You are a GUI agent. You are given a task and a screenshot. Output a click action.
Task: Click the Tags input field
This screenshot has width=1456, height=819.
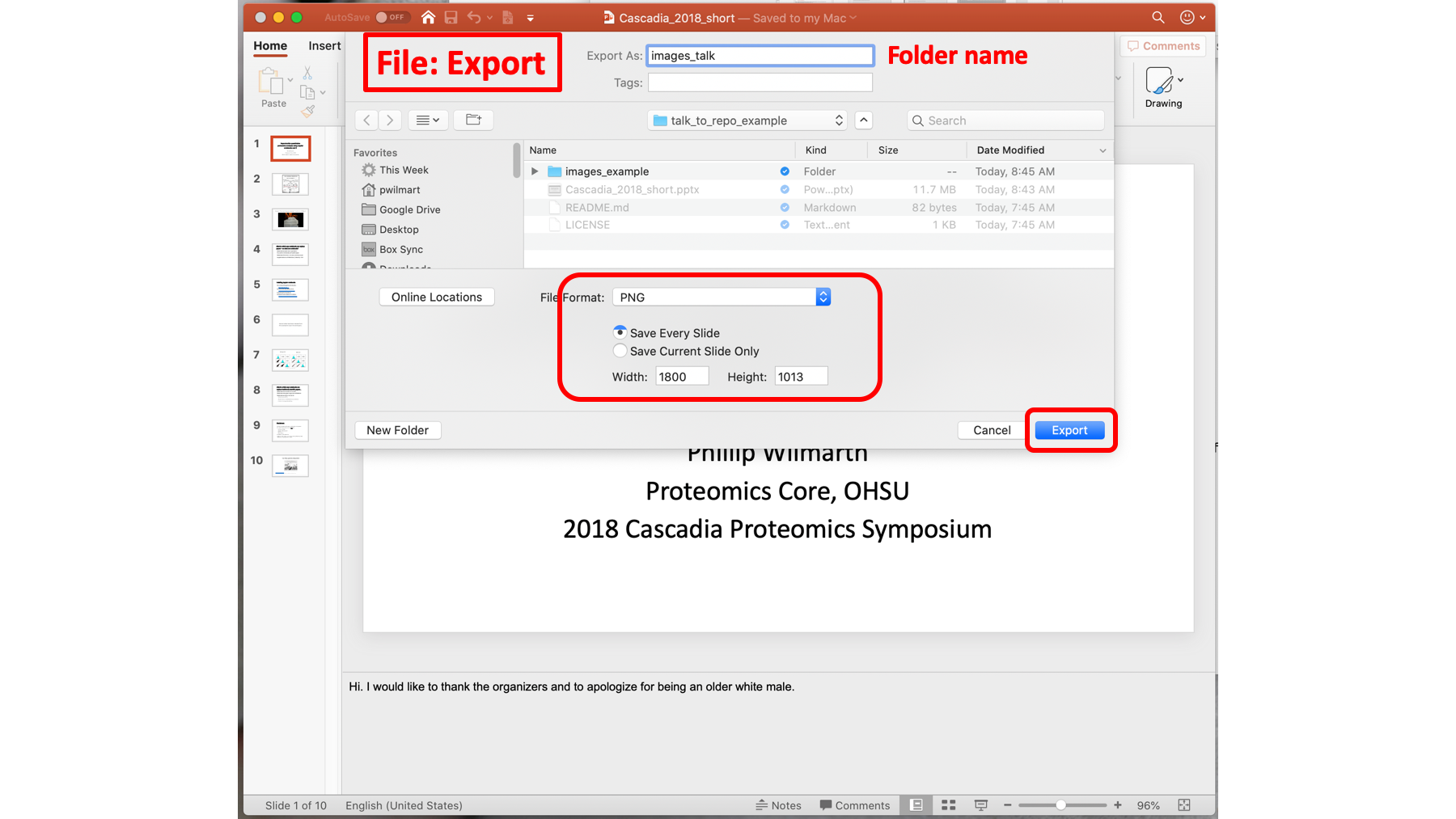click(x=760, y=82)
